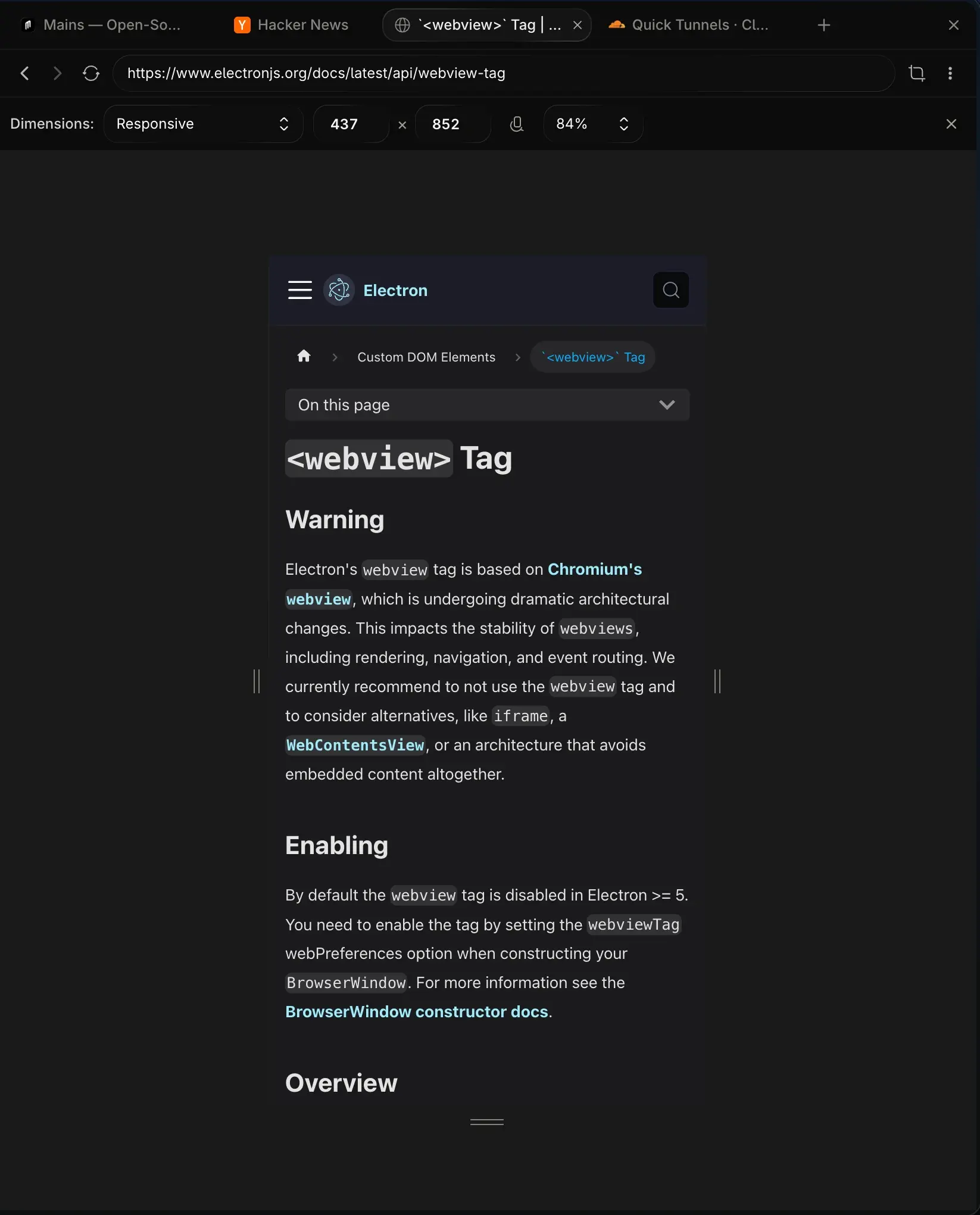This screenshot has height=1215, width=980.
Task: Grab the left viewport resize handle
Action: coord(257,681)
